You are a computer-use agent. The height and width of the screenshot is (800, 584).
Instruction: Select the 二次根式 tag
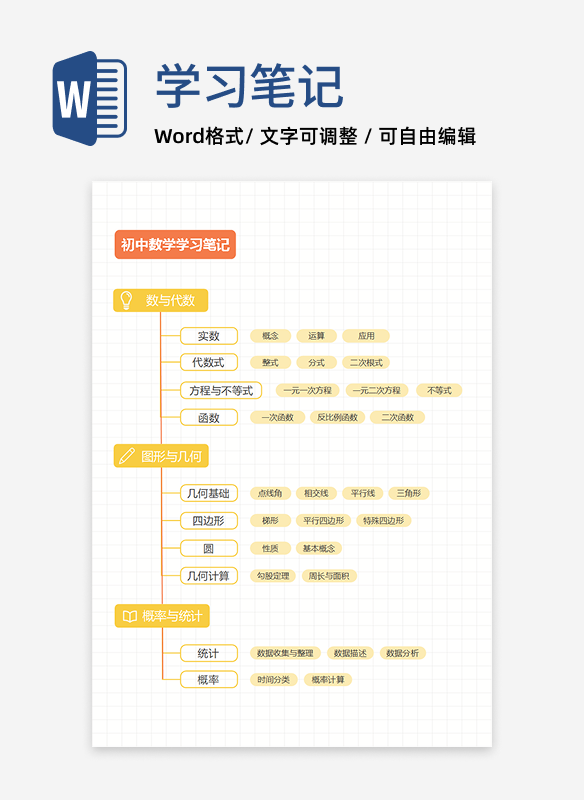pyautogui.click(x=366, y=362)
